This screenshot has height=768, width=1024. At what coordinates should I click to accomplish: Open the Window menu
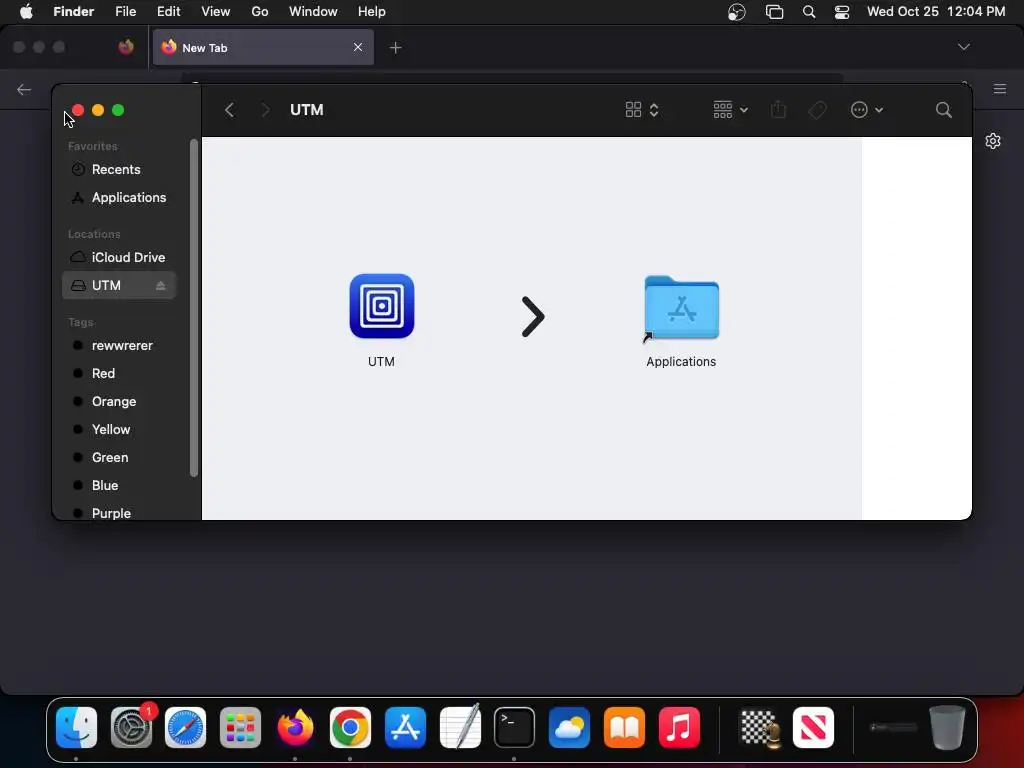click(x=313, y=12)
